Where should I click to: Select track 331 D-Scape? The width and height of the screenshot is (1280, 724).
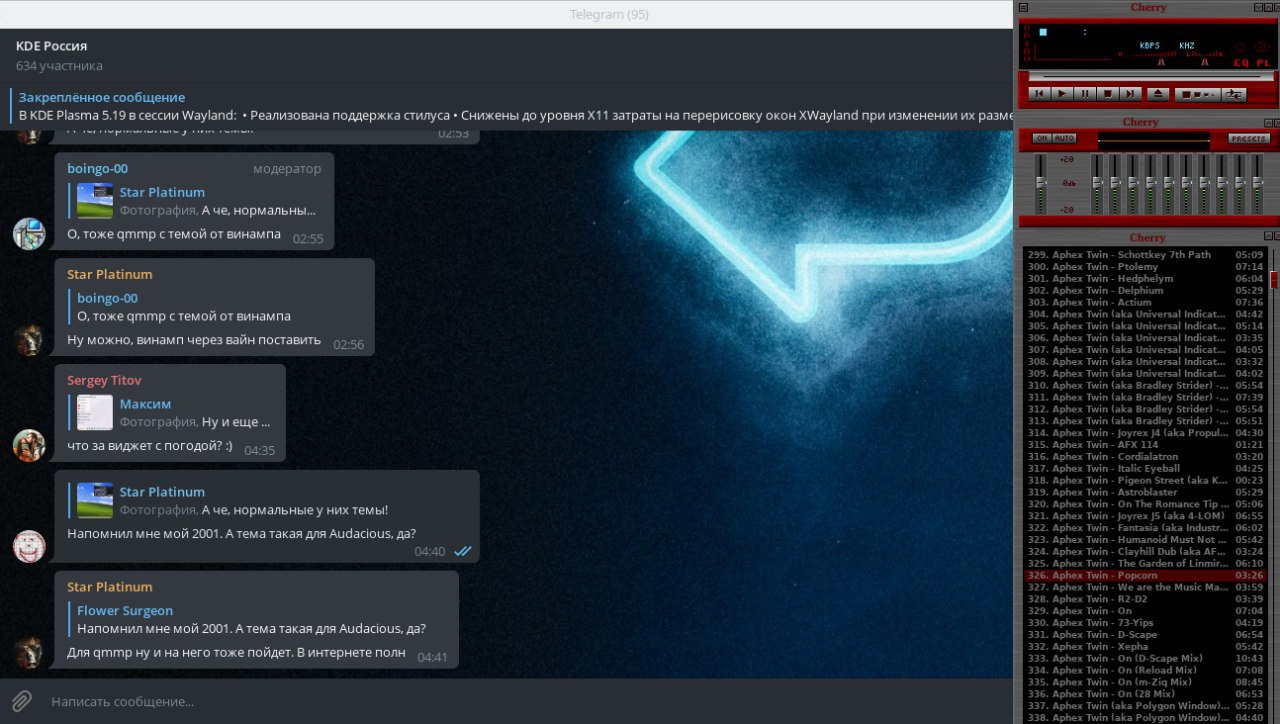[x=1145, y=635]
